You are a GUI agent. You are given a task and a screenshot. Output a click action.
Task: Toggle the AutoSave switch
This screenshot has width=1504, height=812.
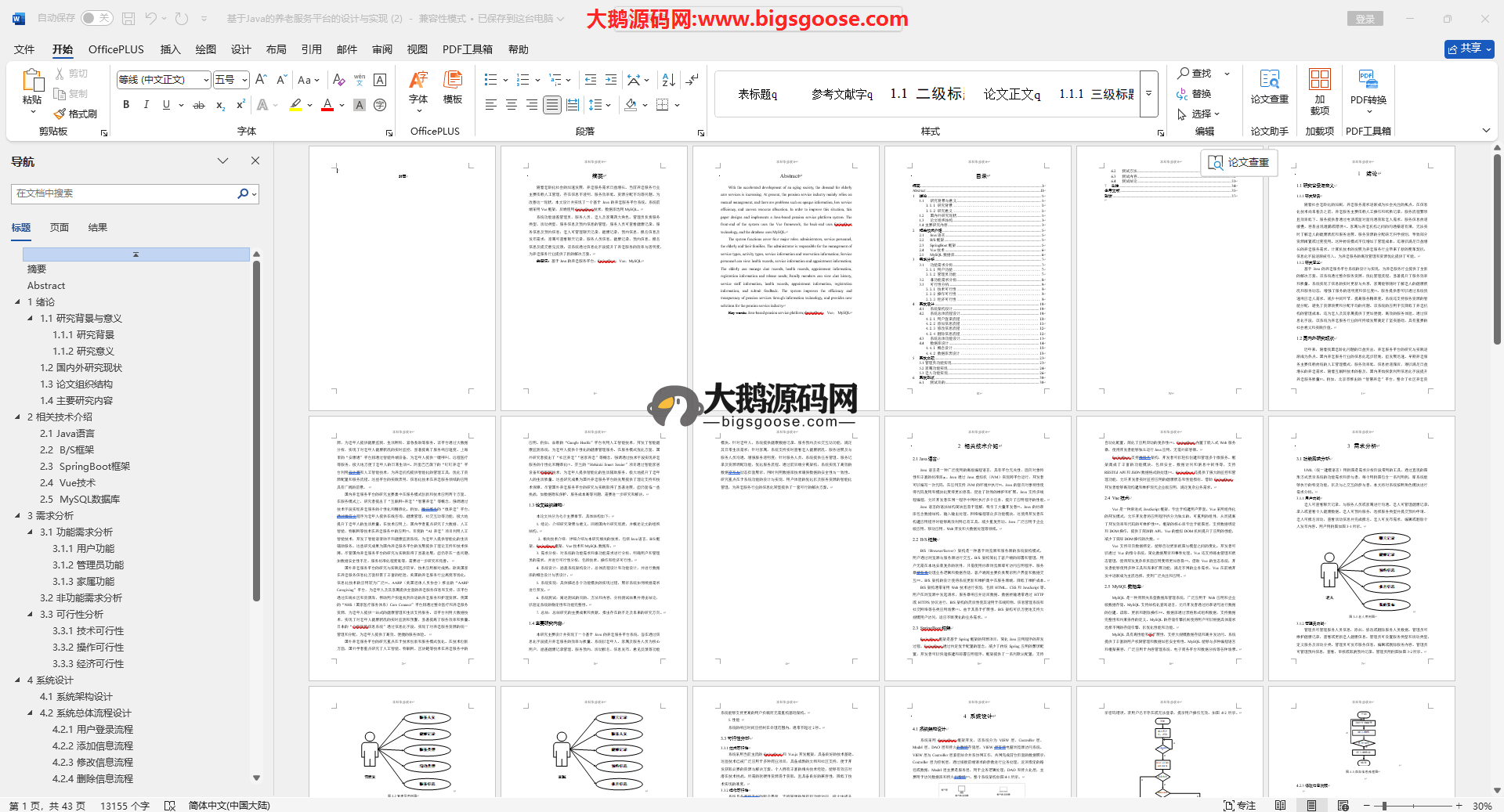(96, 18)
